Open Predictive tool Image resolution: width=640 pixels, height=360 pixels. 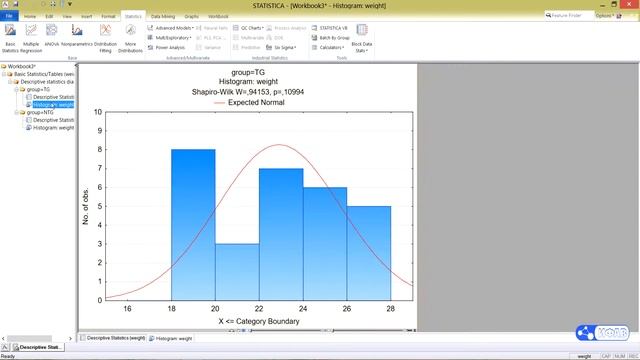coord(247,48)
